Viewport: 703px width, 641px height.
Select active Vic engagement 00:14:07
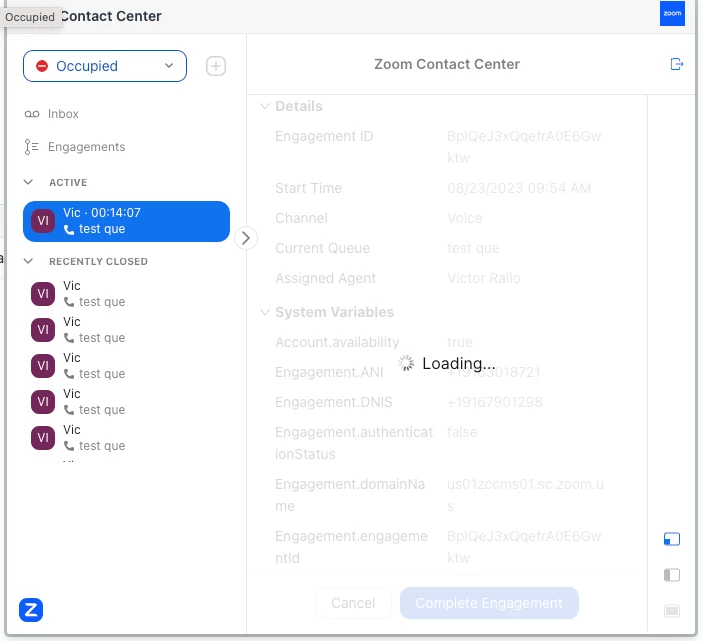click(126, 221)
